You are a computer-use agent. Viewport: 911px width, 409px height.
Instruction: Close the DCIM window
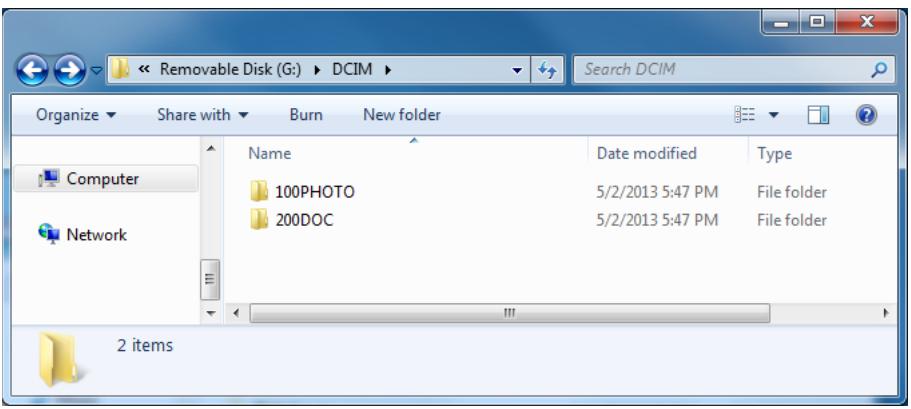click(x=866, y=23)
